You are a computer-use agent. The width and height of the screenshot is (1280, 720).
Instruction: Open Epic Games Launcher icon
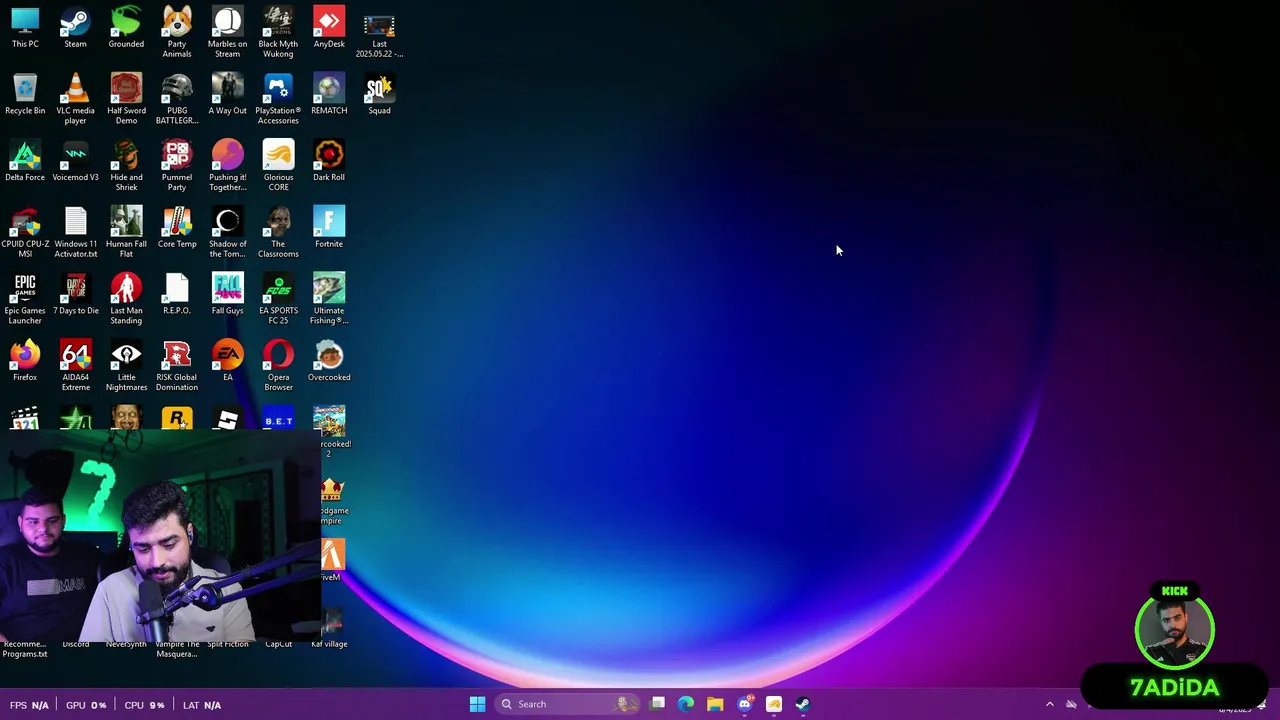coord(25,299)
